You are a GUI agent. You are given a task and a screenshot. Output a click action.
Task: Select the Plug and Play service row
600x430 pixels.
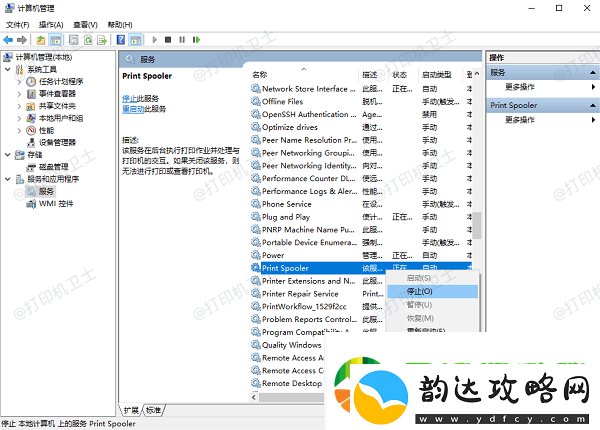(361, 217)
